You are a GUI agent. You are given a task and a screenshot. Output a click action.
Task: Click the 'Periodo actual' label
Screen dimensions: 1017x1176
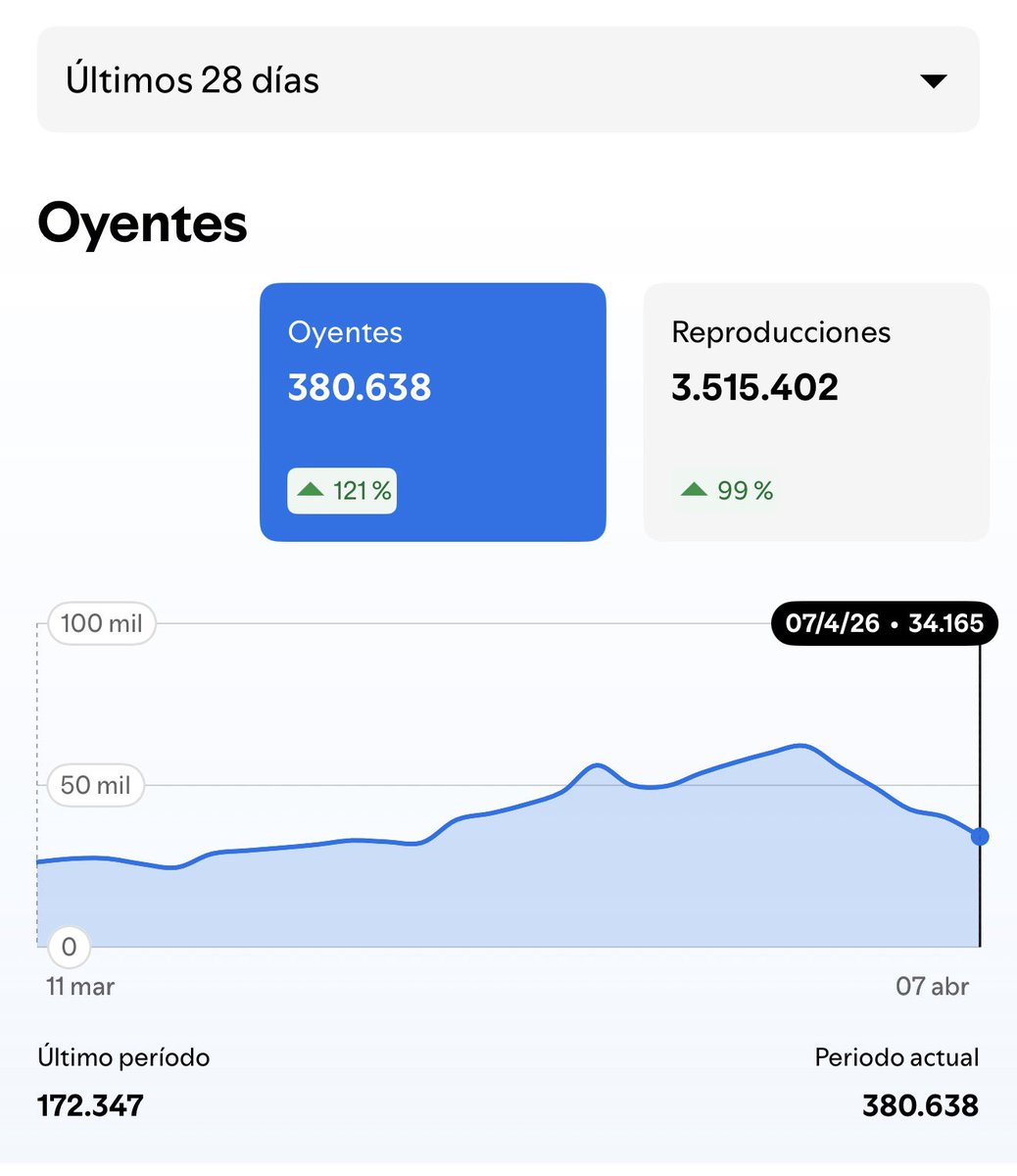(x=896, y=1057)
